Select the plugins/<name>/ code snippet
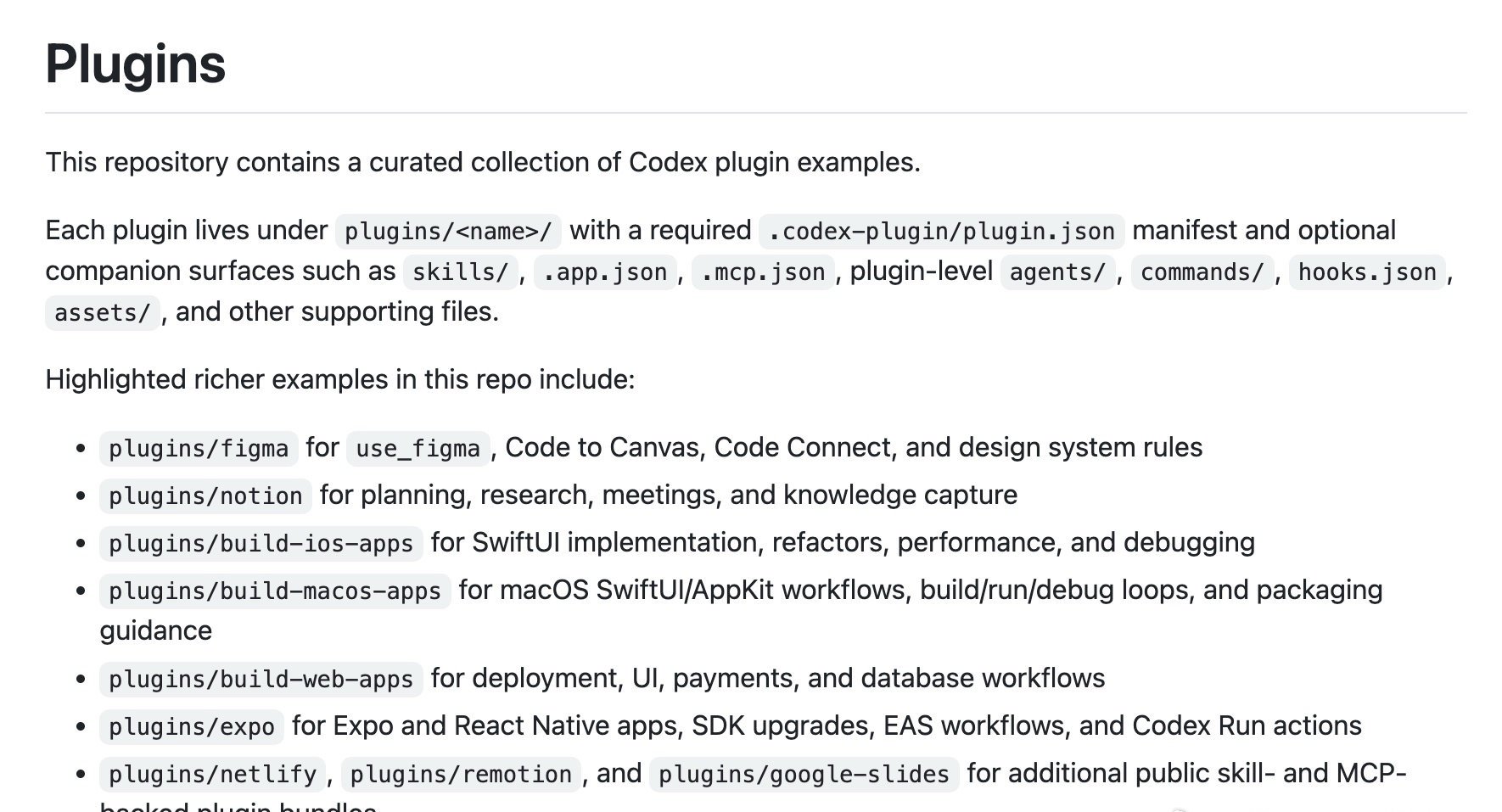This screenshot has width=1502, height=812. pos(448,232)
